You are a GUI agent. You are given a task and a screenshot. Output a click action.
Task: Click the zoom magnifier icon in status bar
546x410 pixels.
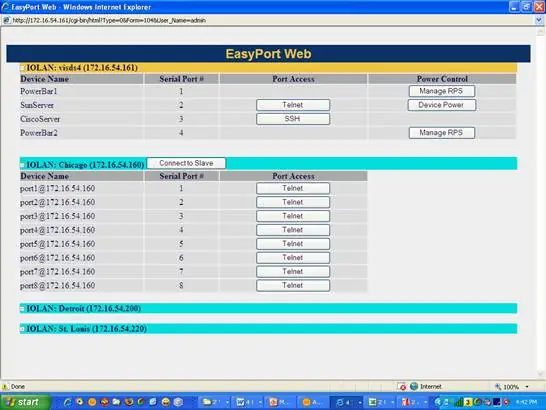(498, 387)
